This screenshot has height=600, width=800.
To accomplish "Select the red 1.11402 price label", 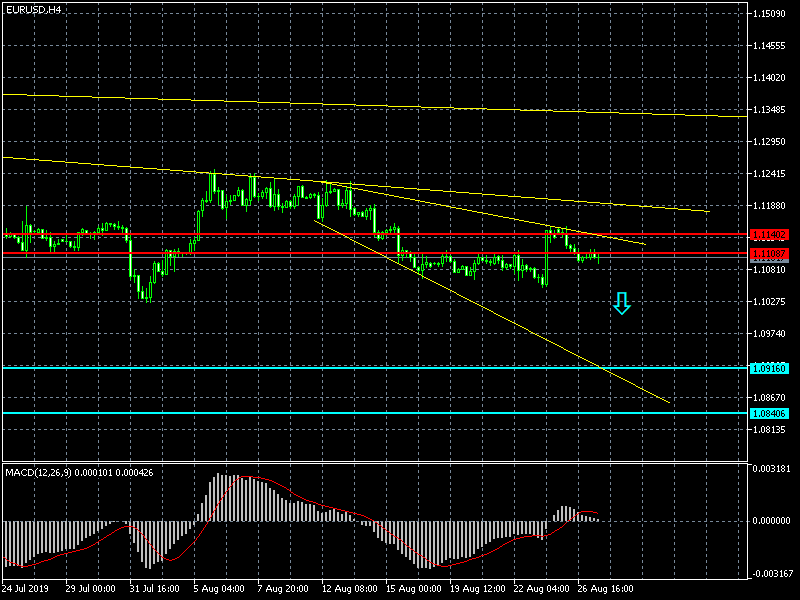I will 769,235.
